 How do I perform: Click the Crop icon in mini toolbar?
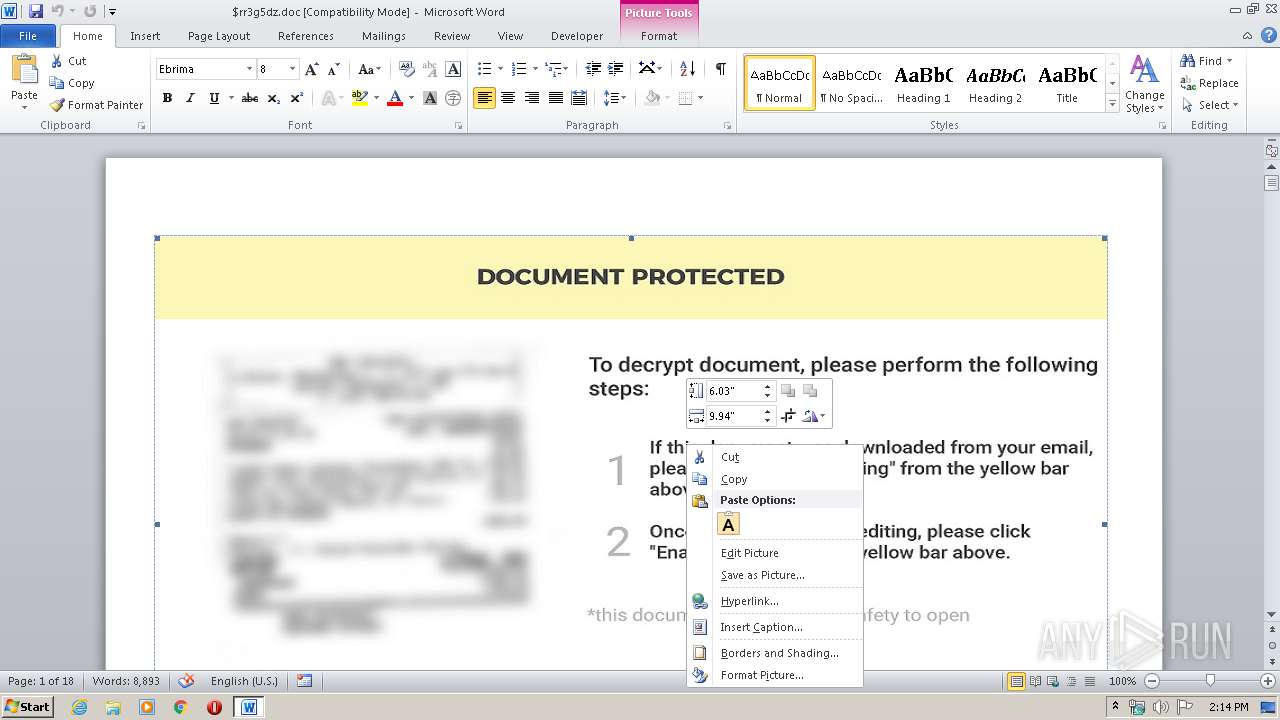(x=788, y=416)
